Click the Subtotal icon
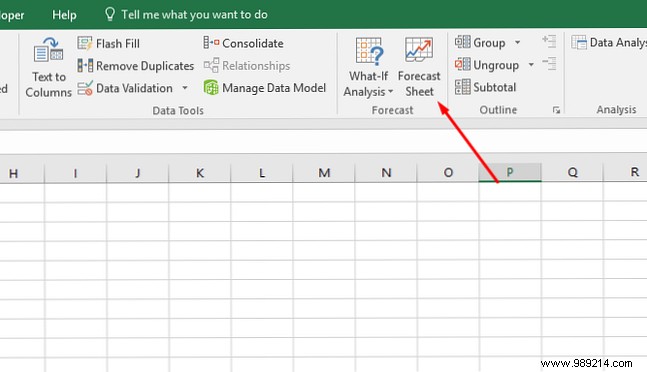The width and height of the screenshot is (647, 372). click(x=463, y=87)
